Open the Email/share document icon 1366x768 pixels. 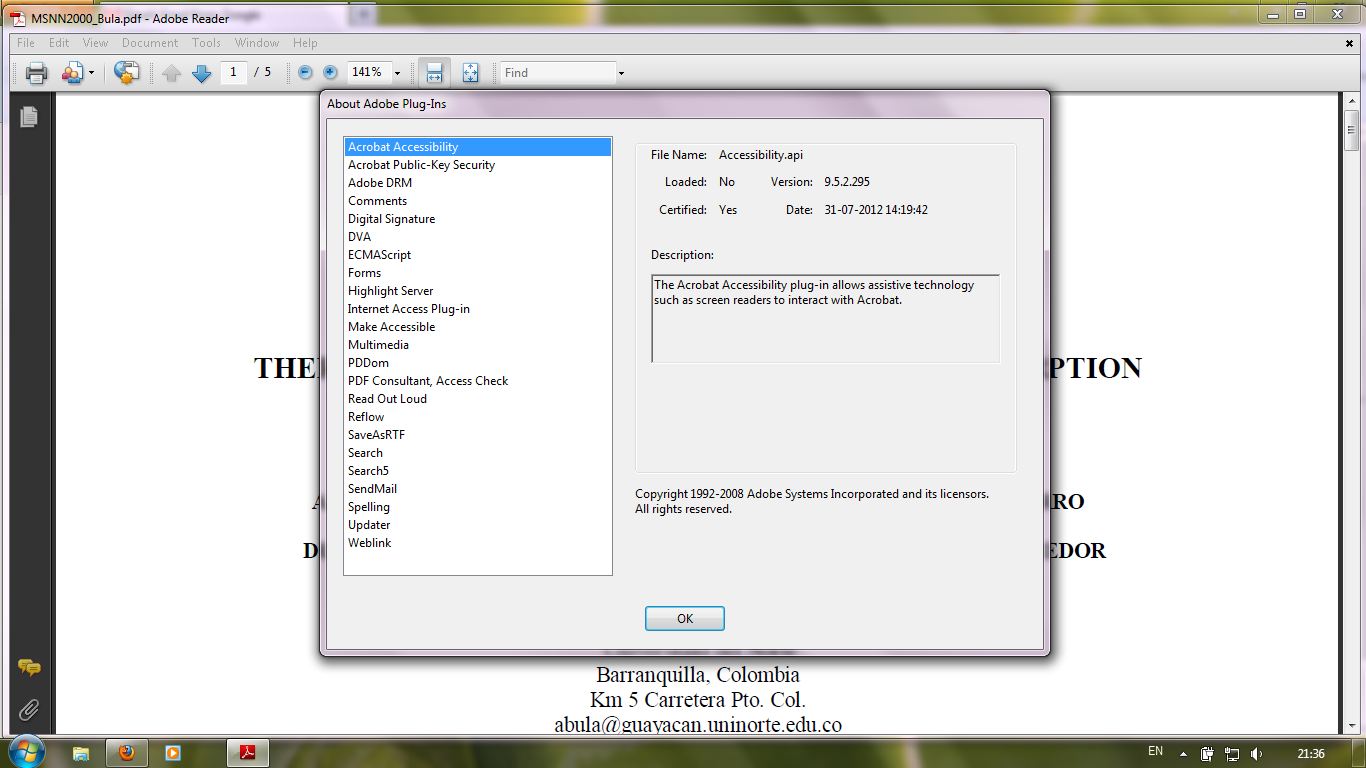(x=72, y=72)
